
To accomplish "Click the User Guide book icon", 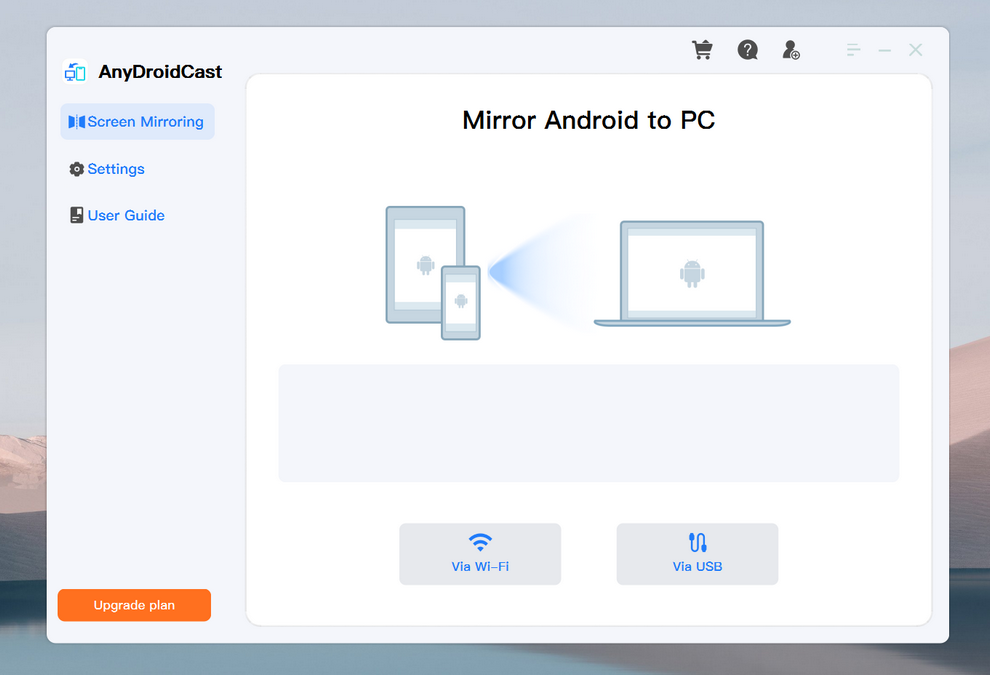I will 76,215.
